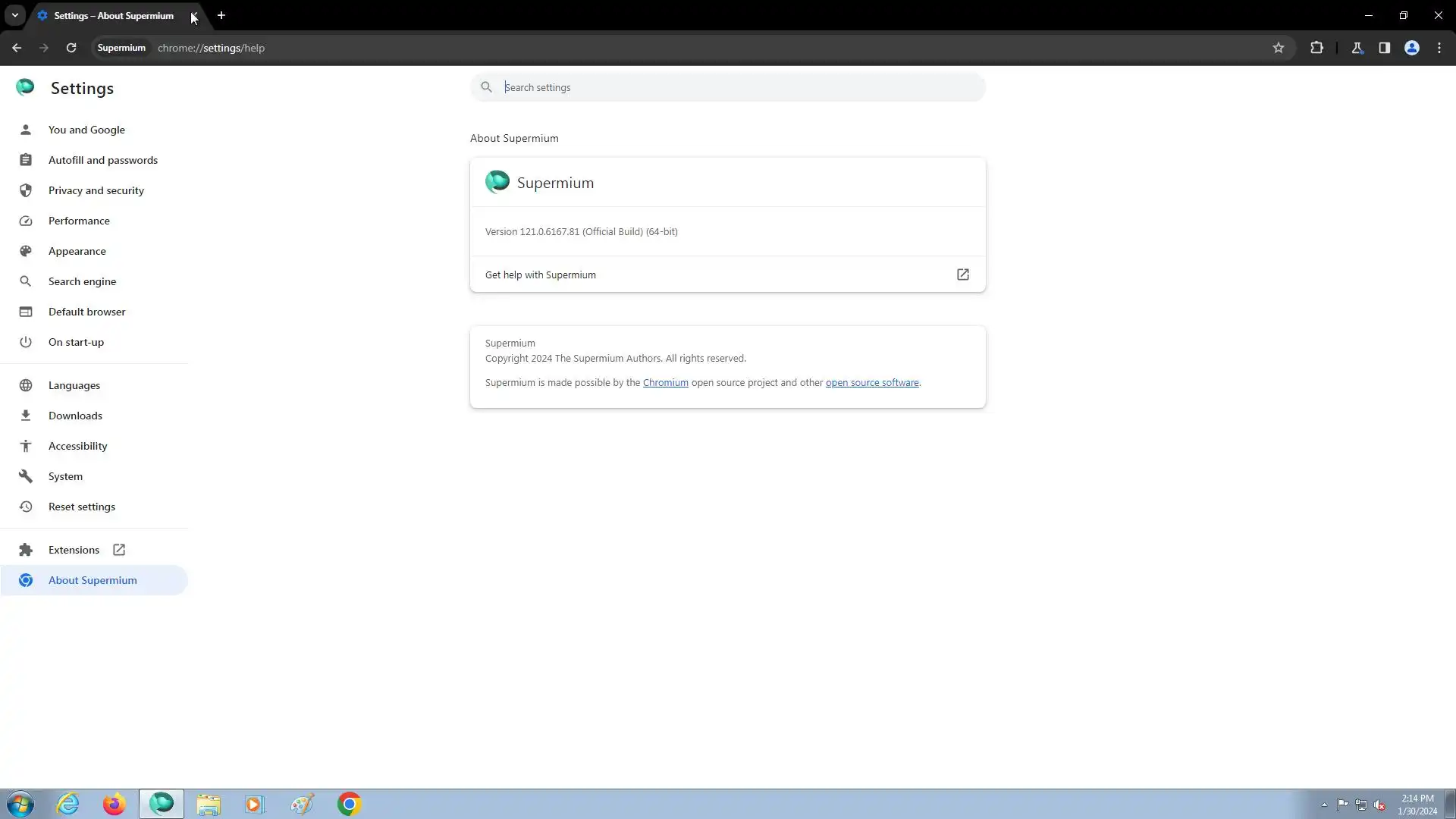The image size is (1456, 819).
Task: Select Appearance in settings sidebar
Action: 77,251
